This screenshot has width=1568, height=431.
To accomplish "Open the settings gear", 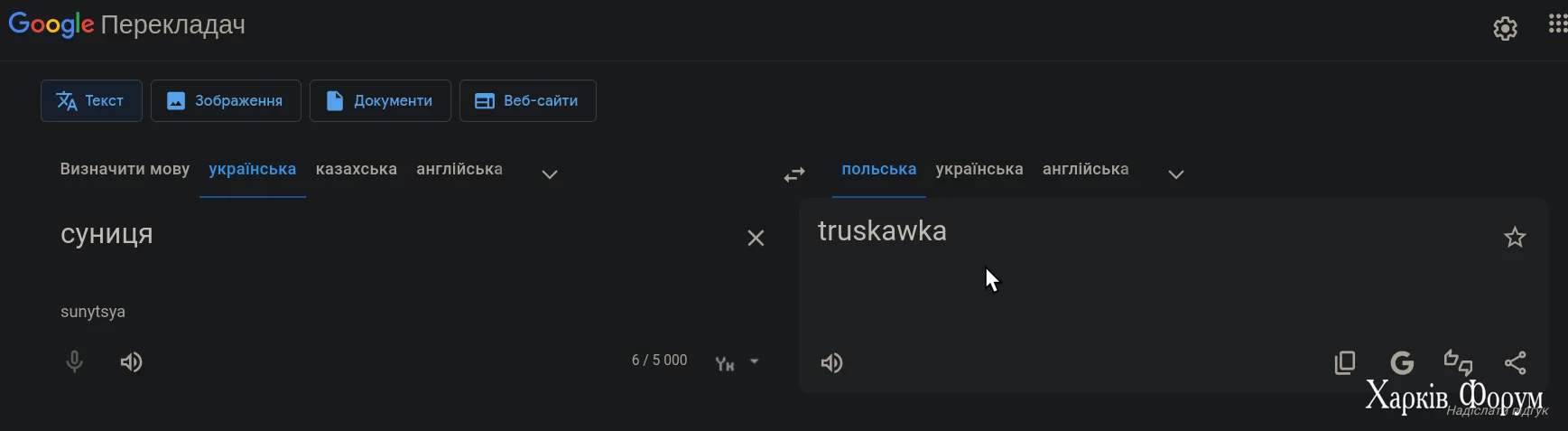I will click(1505, 29).
